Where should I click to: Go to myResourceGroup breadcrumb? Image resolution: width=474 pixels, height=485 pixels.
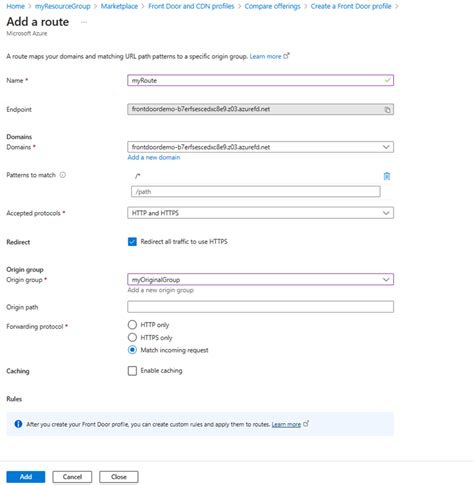(x=63, y=6)
